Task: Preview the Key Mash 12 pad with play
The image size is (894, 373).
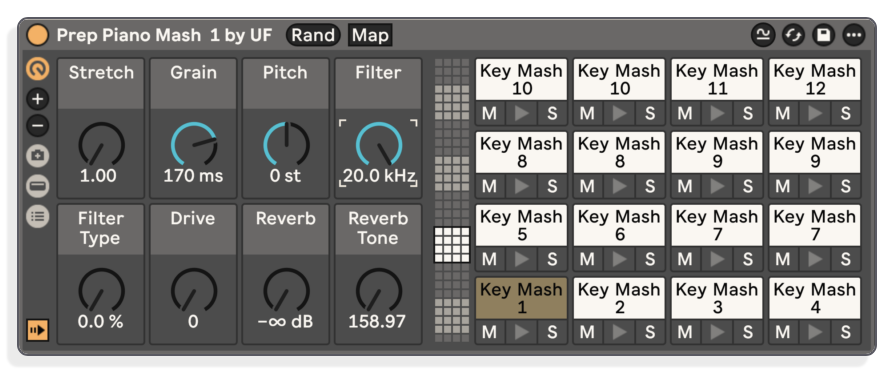Action: 815,113
